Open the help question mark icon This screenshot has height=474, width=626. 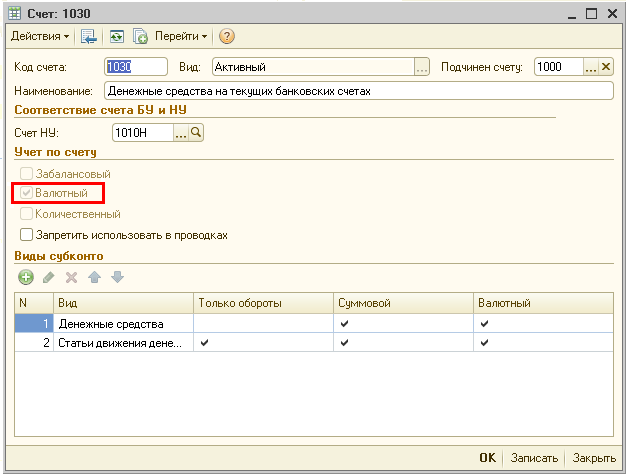click(x=227, y=37)
